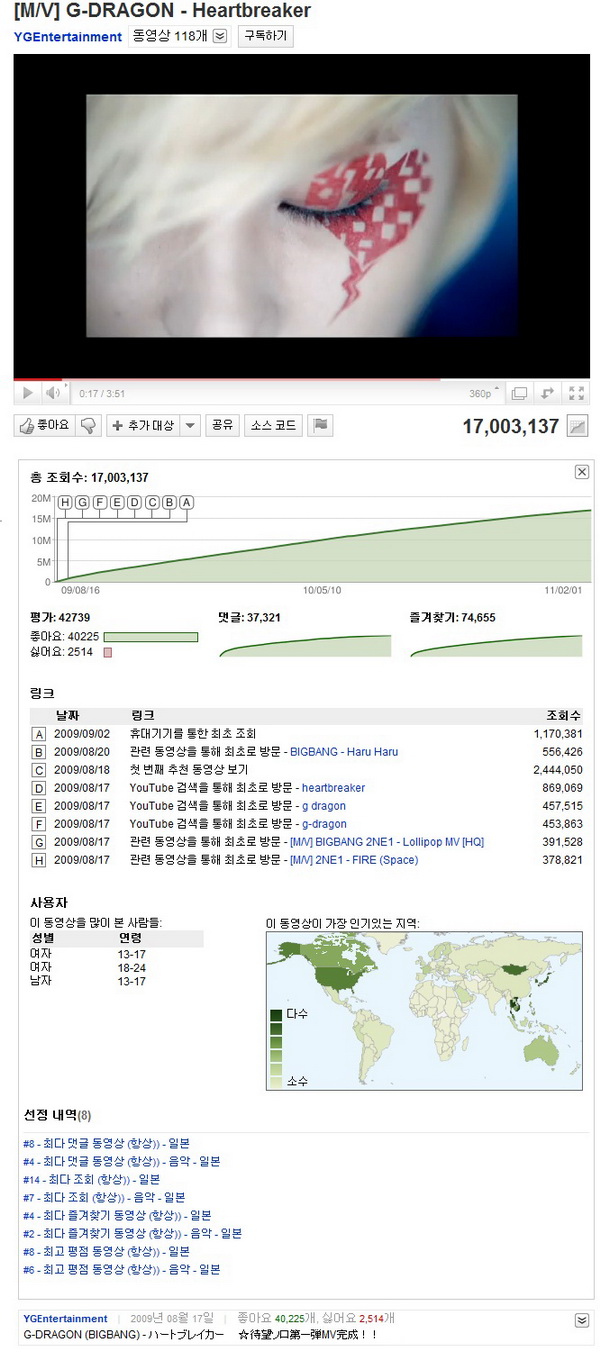Select chart marker E
Viewport: 600px width, 1352px height.
[x=117, y=502]
